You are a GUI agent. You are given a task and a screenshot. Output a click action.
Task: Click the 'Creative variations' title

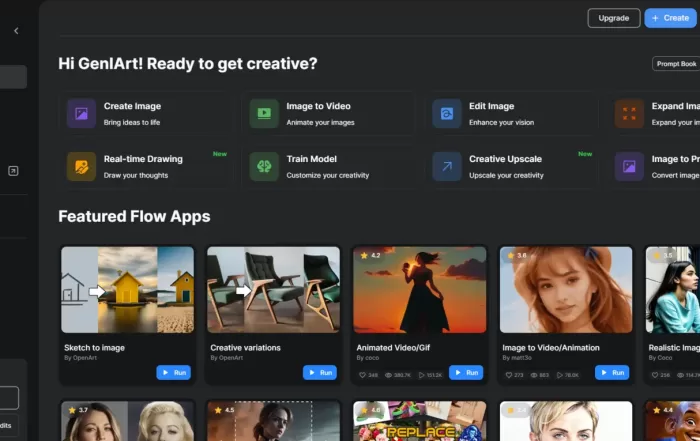[x=245, y=348]
